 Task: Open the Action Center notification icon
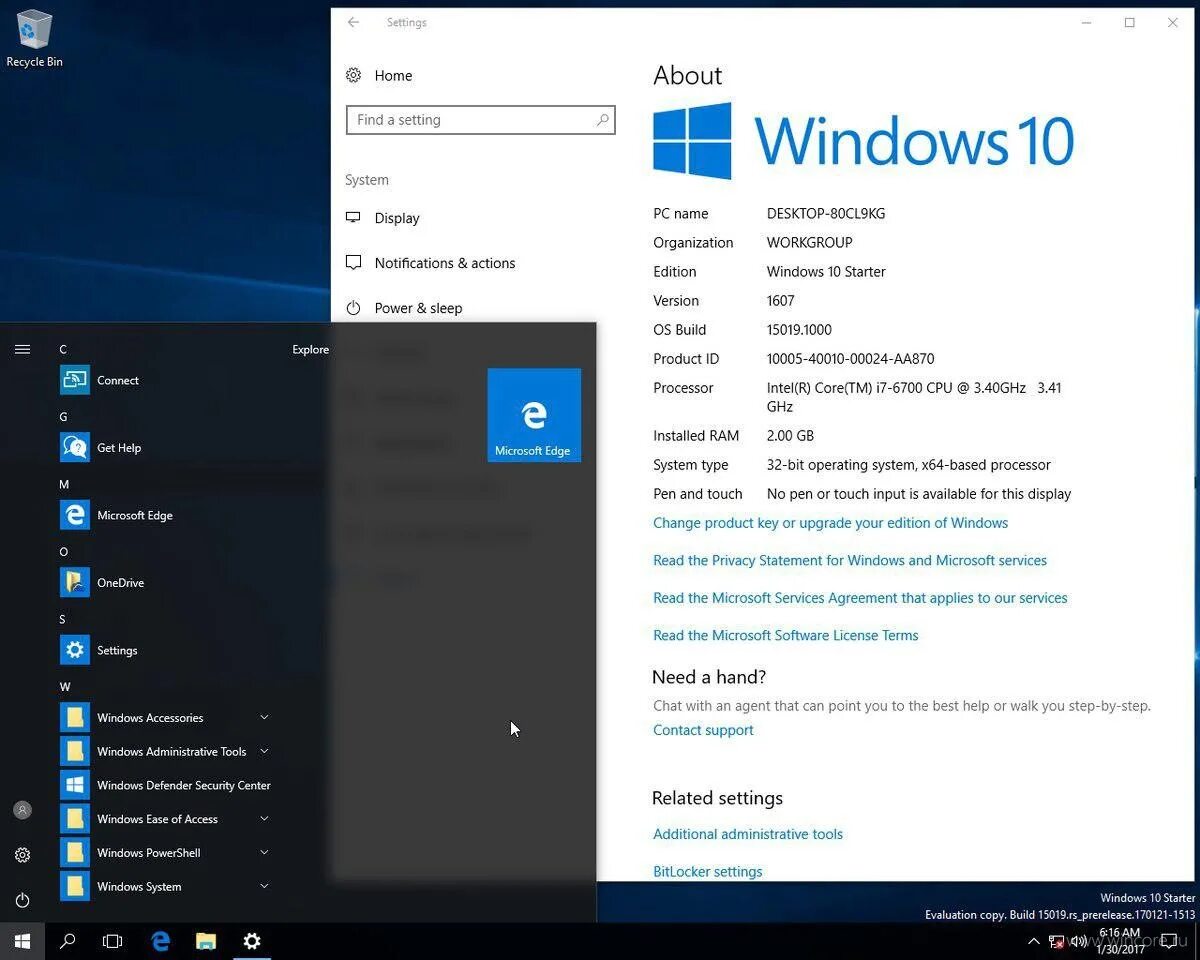[x=1169, y=941]
